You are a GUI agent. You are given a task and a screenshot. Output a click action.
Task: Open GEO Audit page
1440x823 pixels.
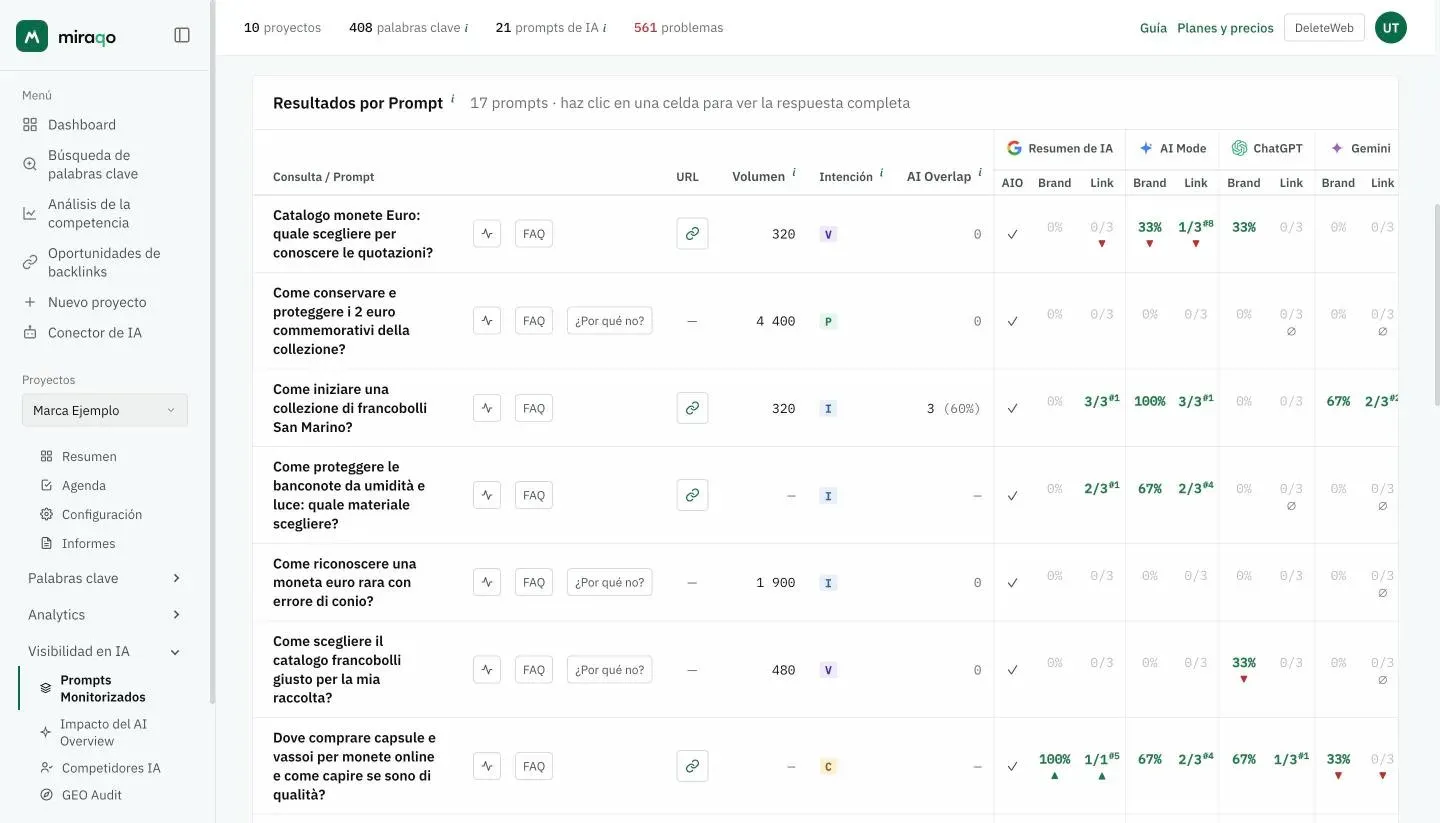92,795
